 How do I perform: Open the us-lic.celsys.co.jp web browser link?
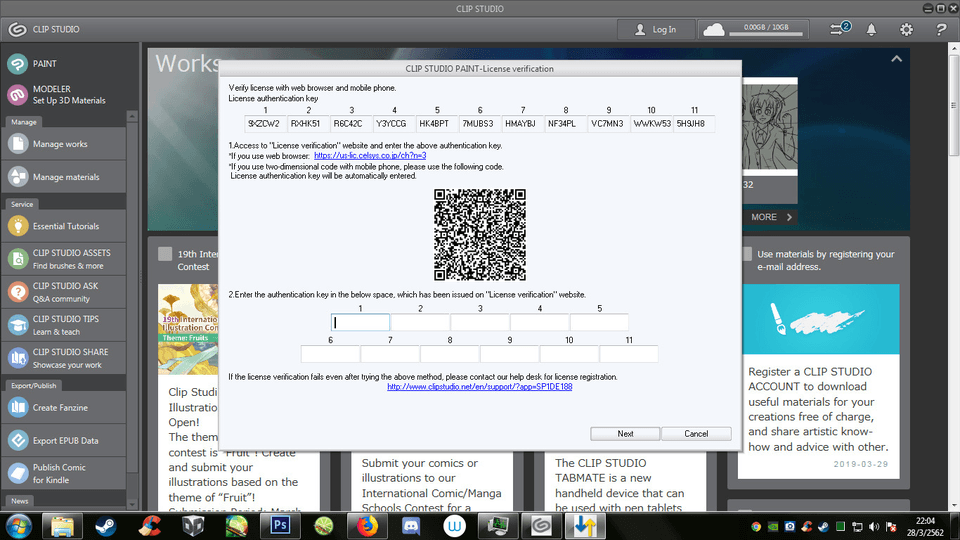click(370, 156)
